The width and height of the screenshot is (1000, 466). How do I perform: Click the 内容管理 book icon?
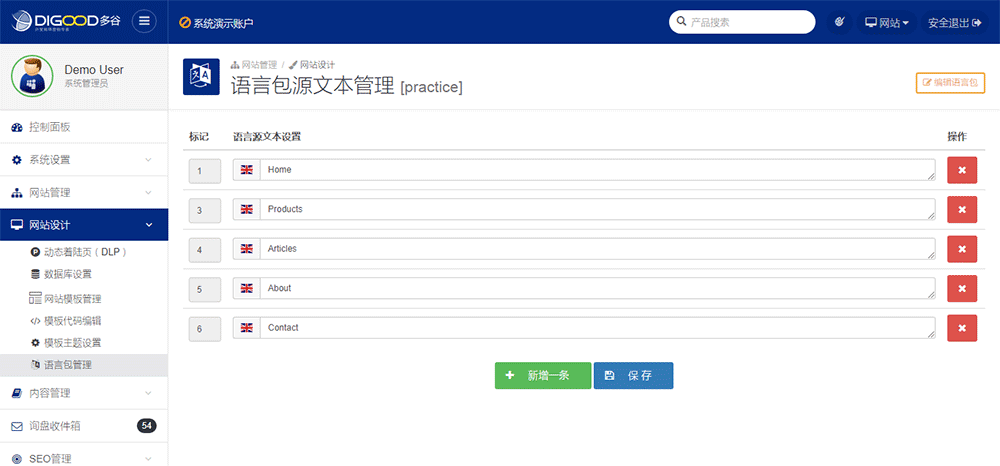coord(17,393)
